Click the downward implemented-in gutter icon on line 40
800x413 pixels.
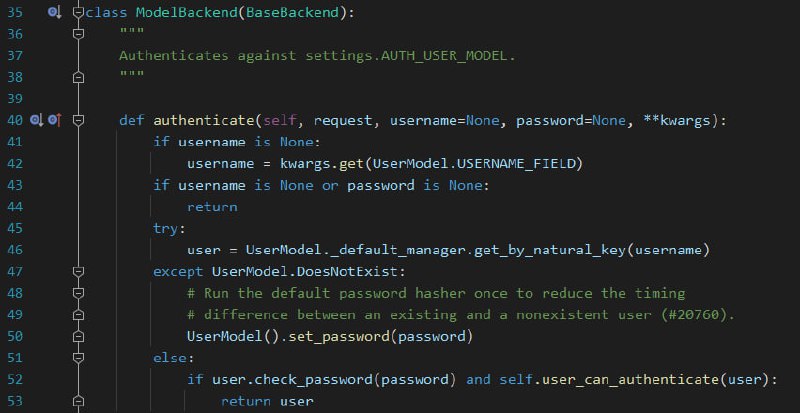pos(37,120)
